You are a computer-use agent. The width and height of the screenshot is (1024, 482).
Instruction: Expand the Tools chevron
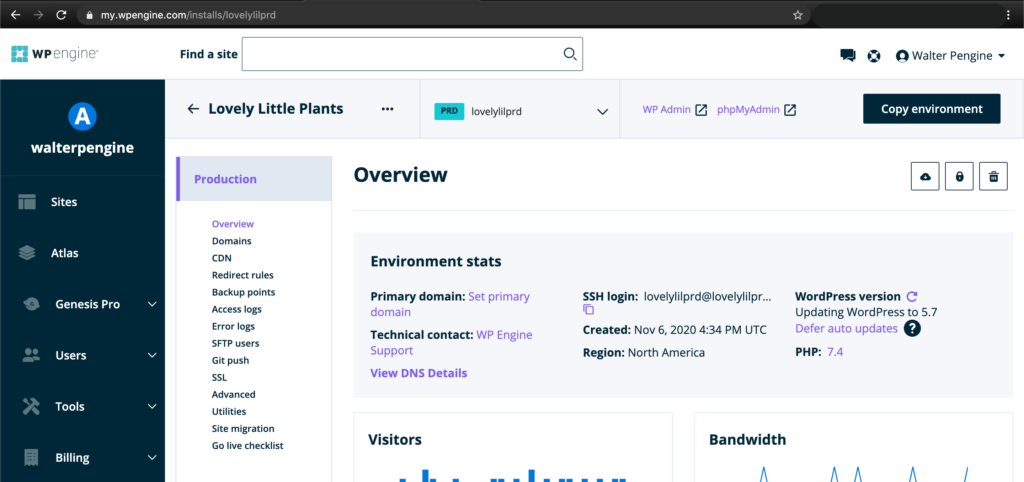pyautogui.click(x=152, y=406)
